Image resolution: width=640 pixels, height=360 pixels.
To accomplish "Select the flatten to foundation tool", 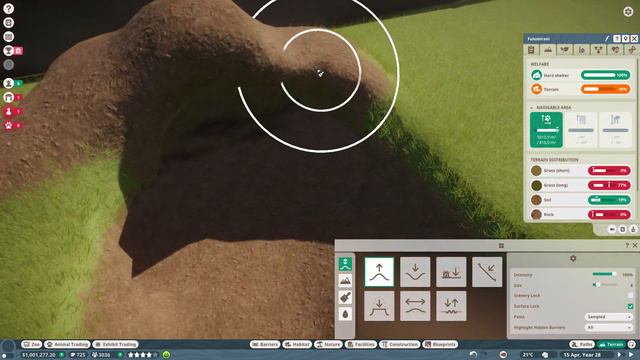I will (451, 272).
